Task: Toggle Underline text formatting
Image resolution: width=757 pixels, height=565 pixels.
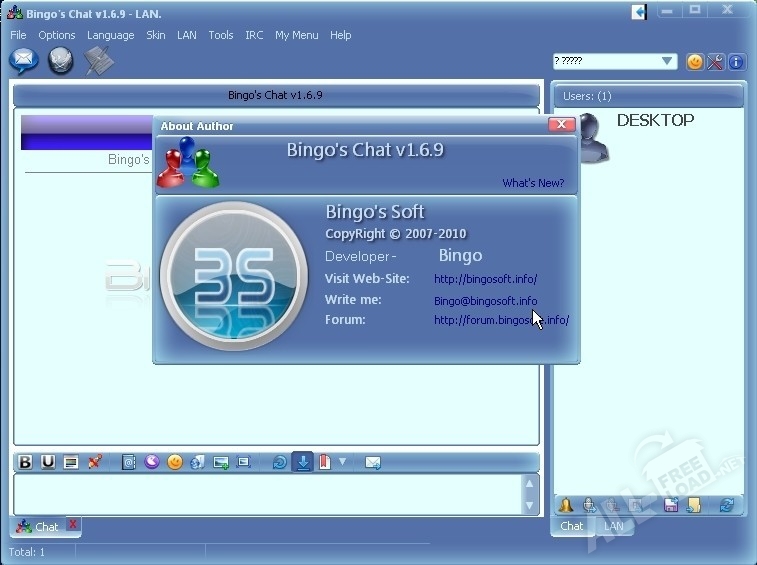Action: [x=48, y=462]
